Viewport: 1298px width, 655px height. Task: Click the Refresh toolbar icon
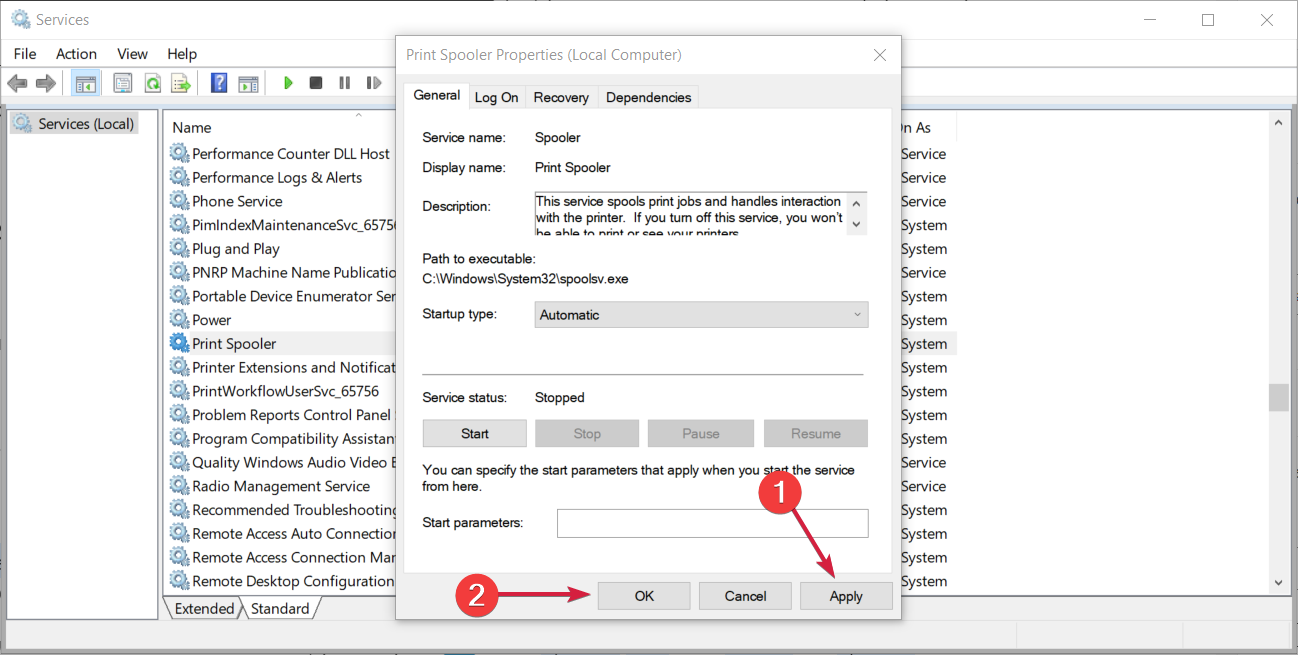(x=152, y=83)
